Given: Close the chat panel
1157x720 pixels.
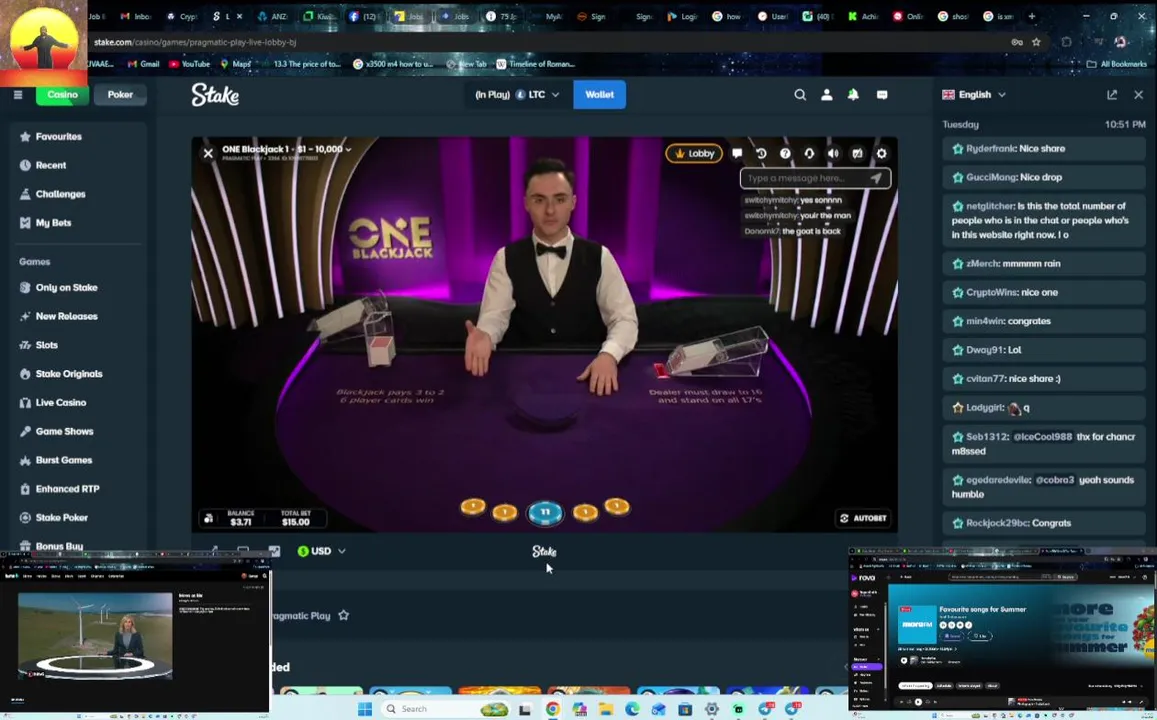Looking at the screenshot, I should point(1139,94).
